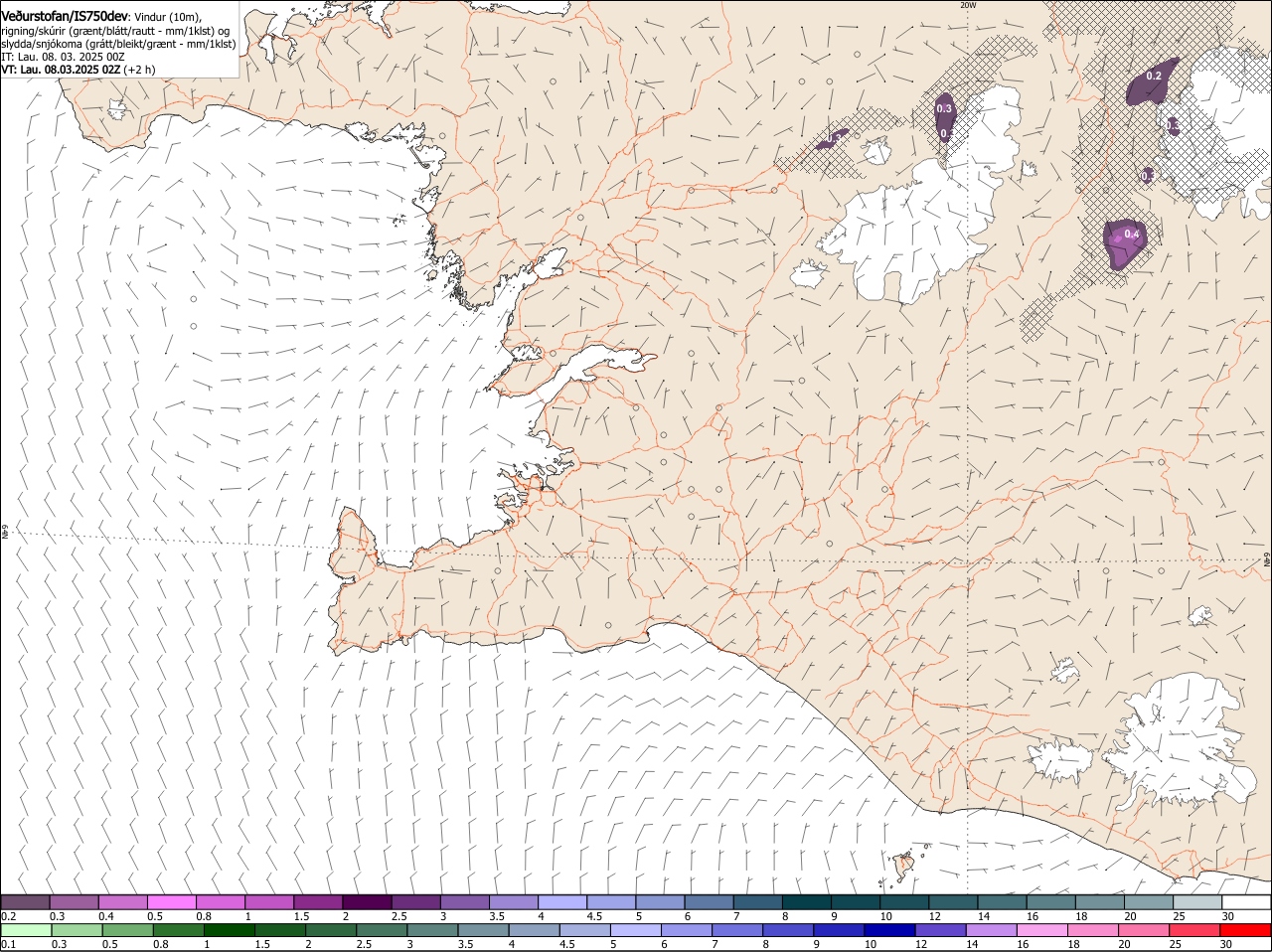Pick the pink 18 swatch in the lower legend row
This screenshot has width=1272, height=952.
(1093, 930)
